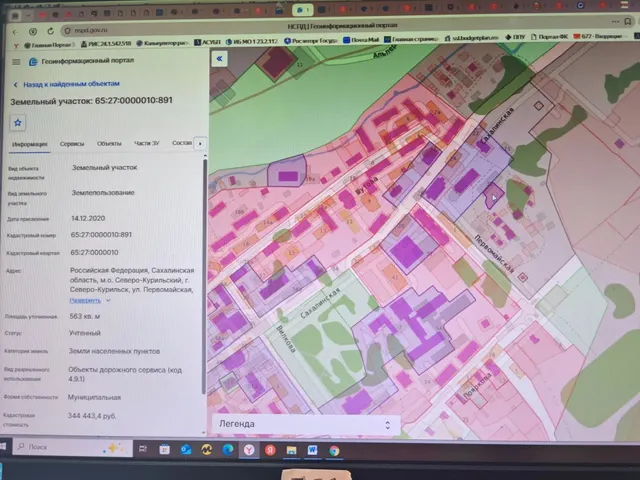Click the Windows Start button
The width and height of the screenshot is (640, 480).
click(x=3, y=446)
